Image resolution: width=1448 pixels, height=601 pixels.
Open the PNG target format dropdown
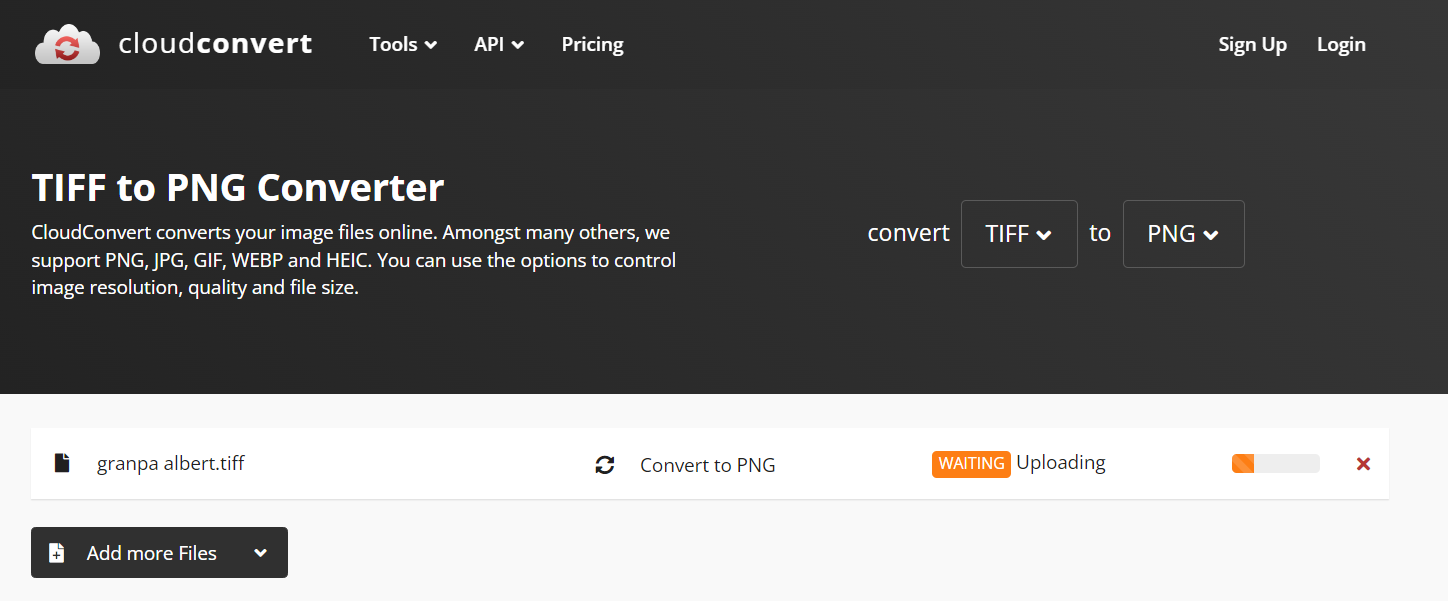(x=1183, y=234)
